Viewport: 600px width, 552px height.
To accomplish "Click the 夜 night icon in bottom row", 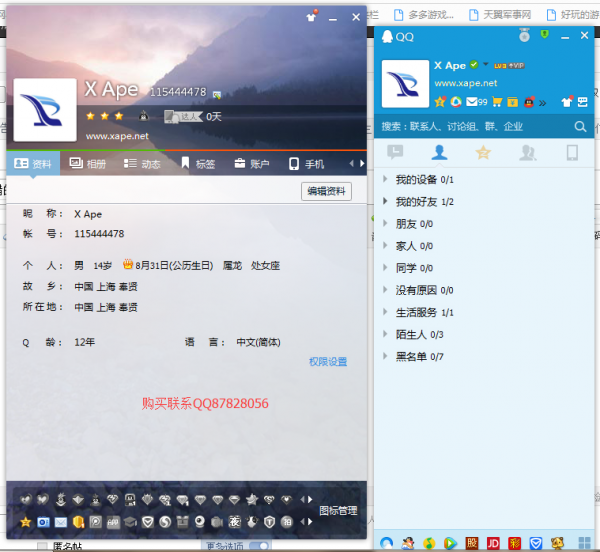I will coord(235,522).
